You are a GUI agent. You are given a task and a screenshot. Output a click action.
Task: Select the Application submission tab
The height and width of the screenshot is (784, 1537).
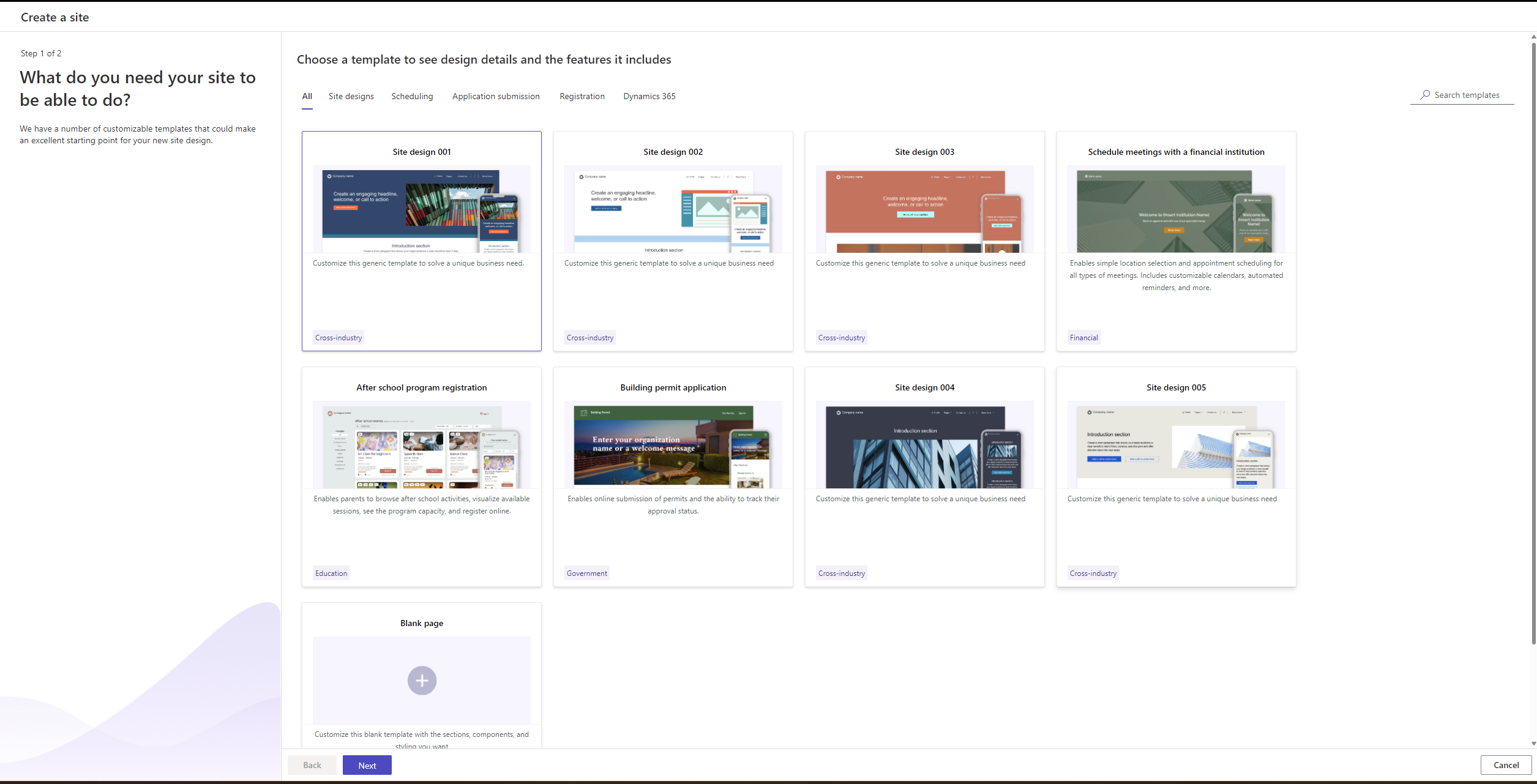click(496, 95)
